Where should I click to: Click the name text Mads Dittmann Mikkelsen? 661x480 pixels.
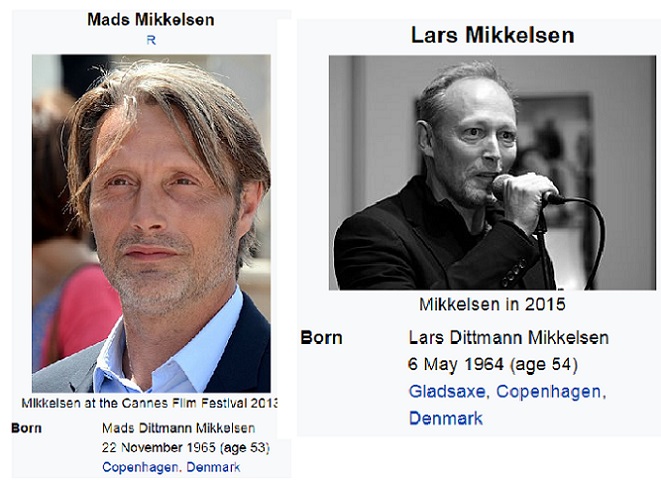coord(178,428)
